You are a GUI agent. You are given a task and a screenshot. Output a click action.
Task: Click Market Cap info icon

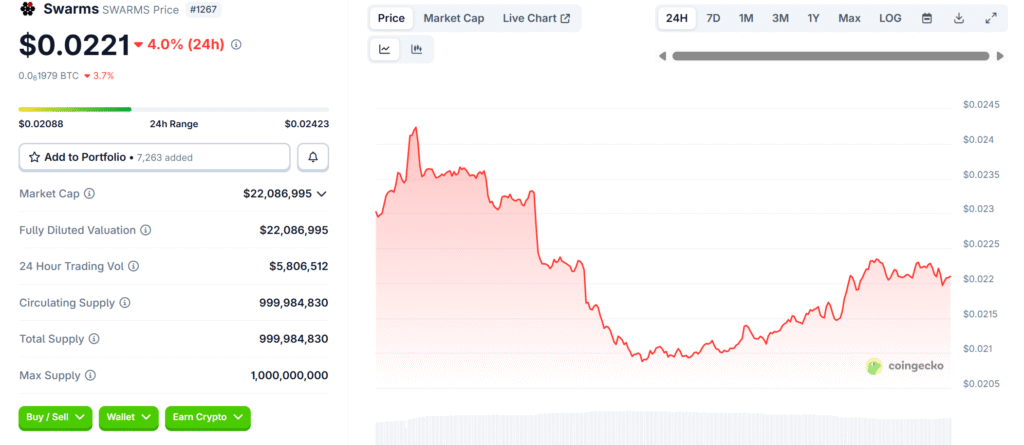click(x=89, y=193)
